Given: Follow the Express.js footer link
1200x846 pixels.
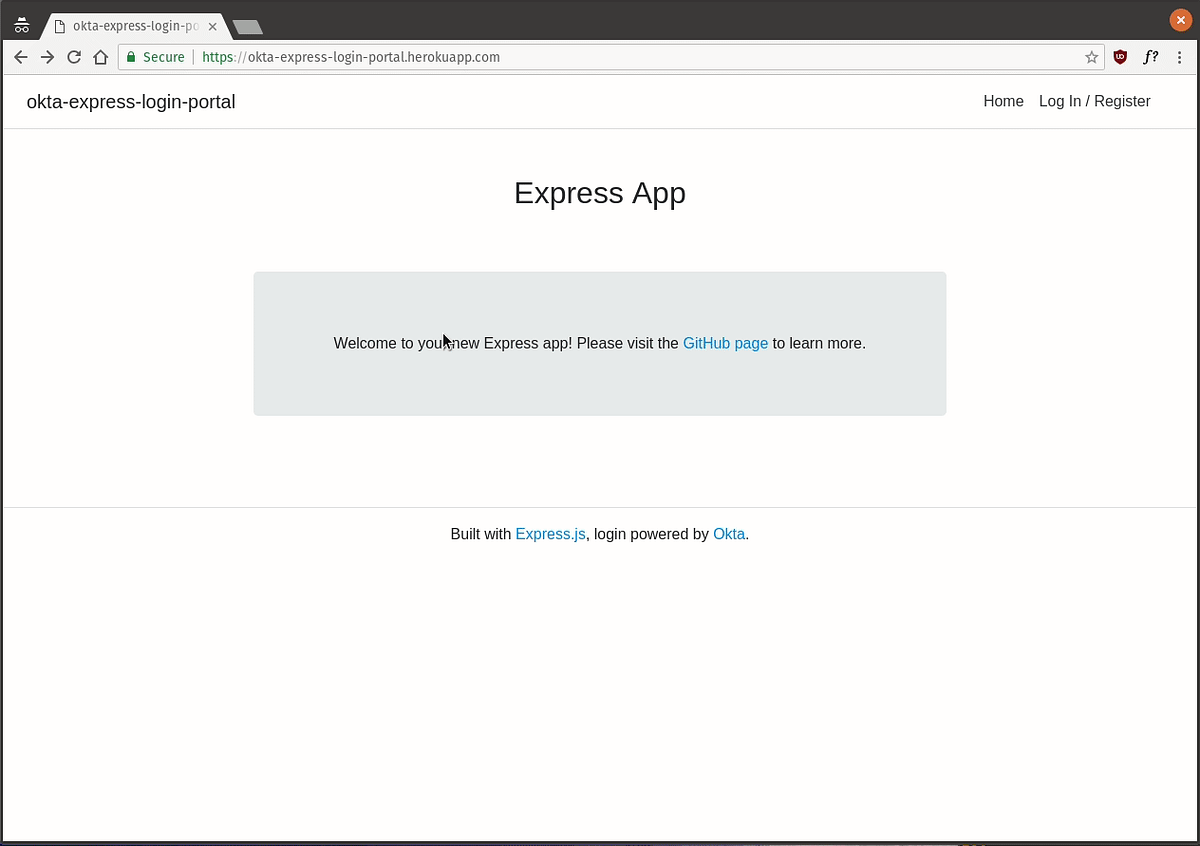Looking at the screenshot, I should [x=550, y=534].
